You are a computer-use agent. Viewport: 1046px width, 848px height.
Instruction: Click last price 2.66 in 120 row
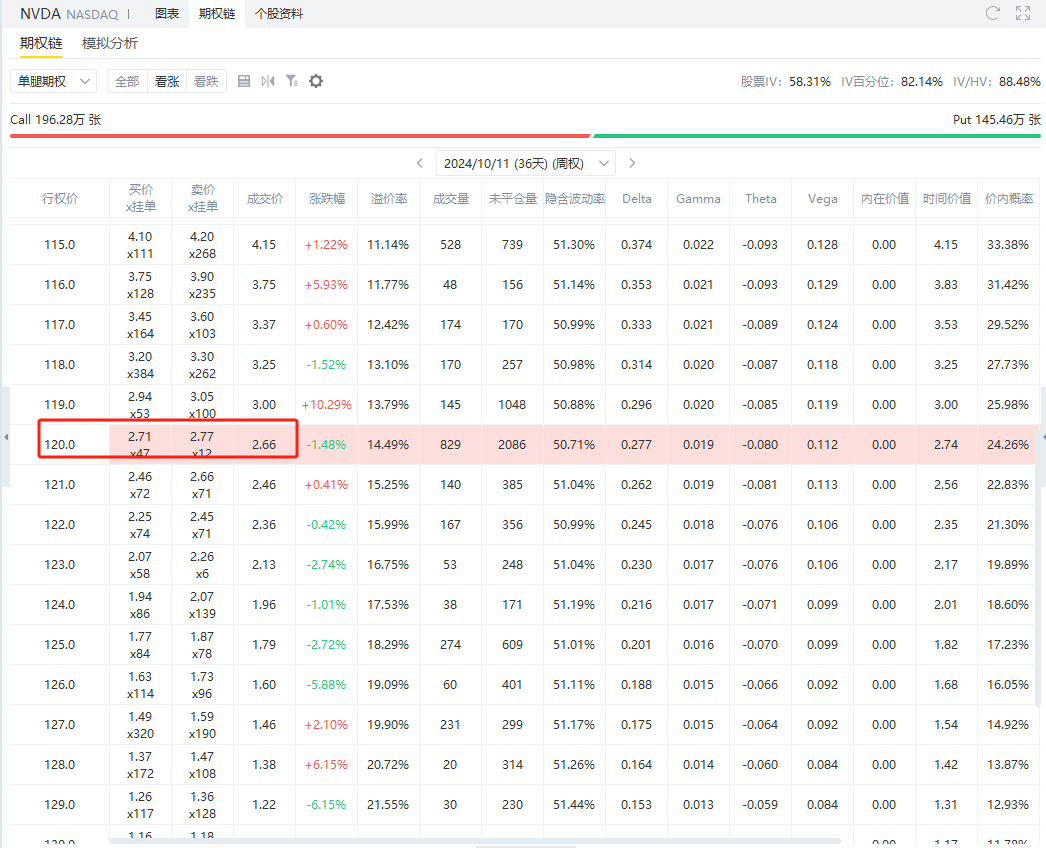point(264,444)
